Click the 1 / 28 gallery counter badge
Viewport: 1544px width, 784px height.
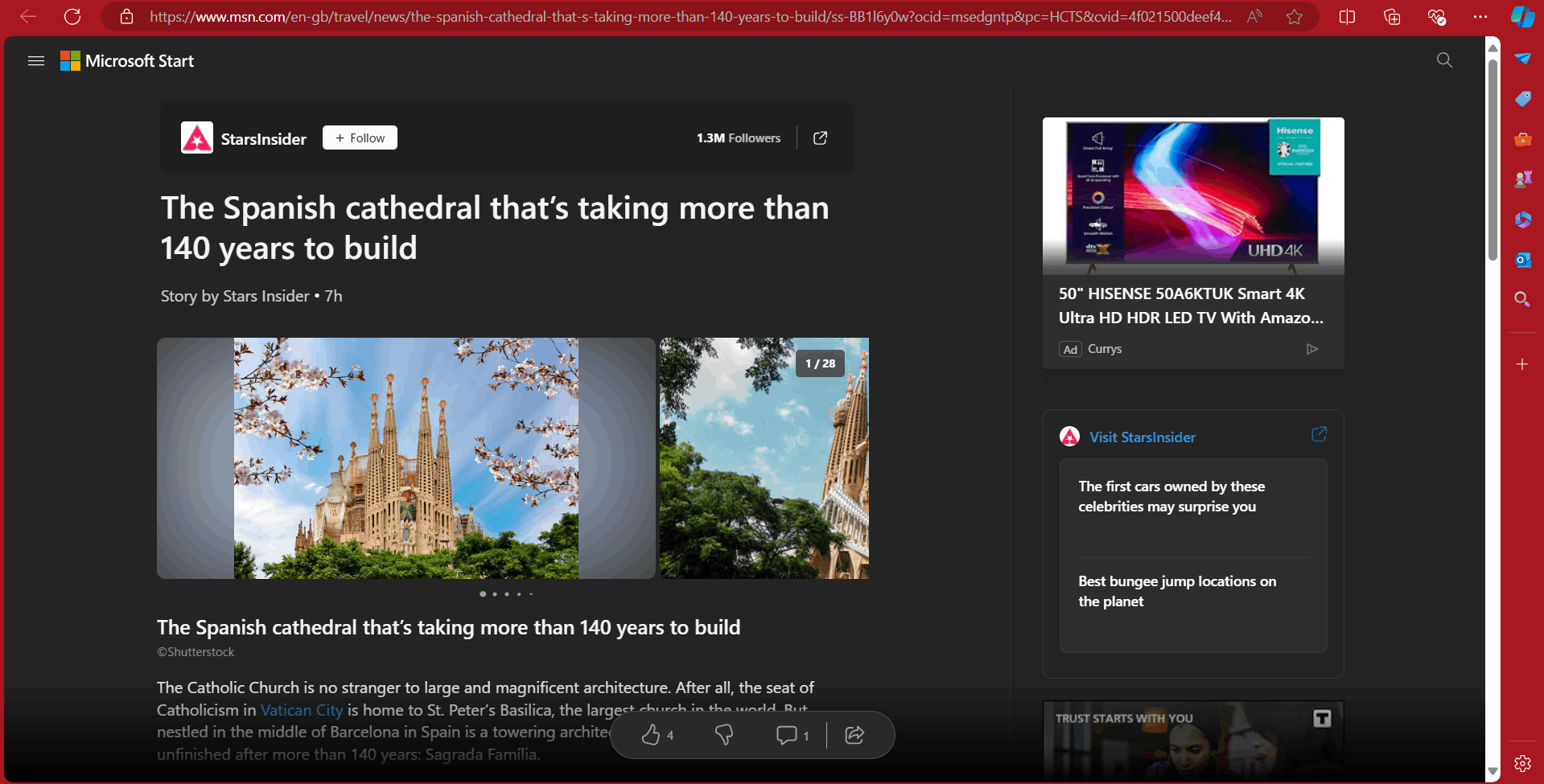pyautogui.click(x=821, y=363)
